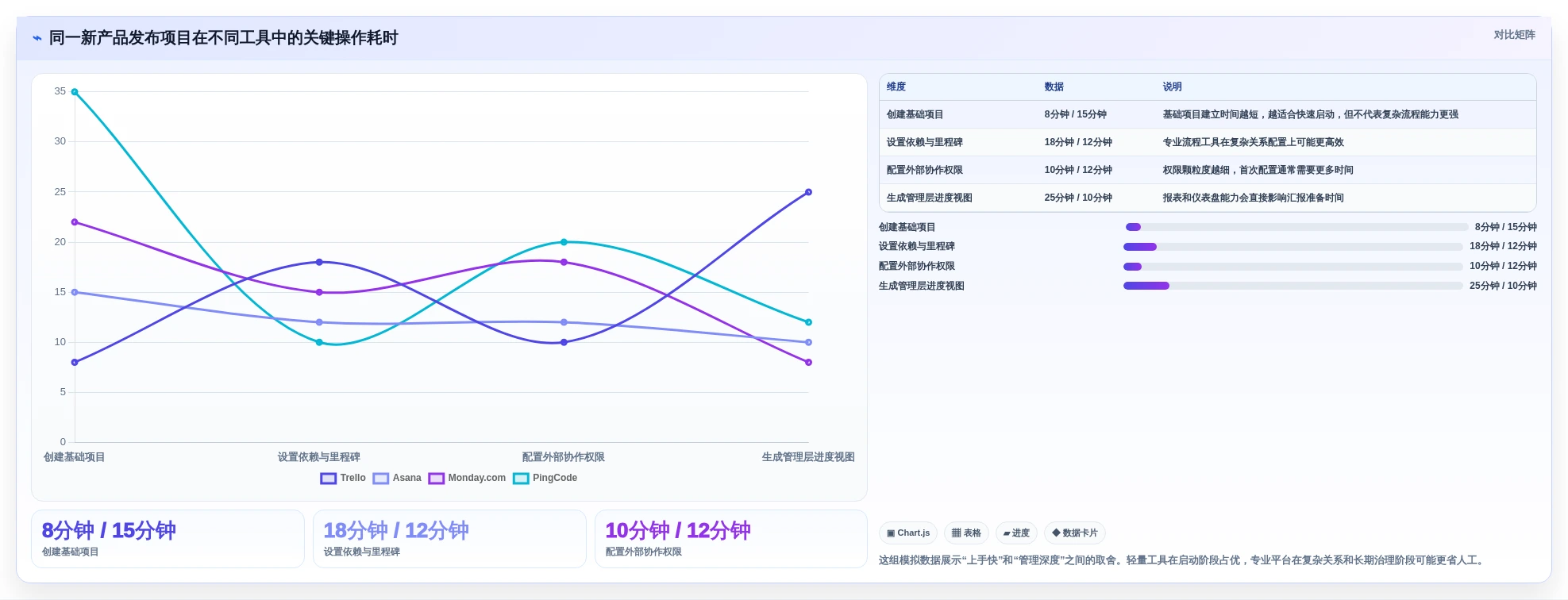Viewport: 1568px width, 600px height.
Task: Click the 表格 tag chip
Action: 966,533
